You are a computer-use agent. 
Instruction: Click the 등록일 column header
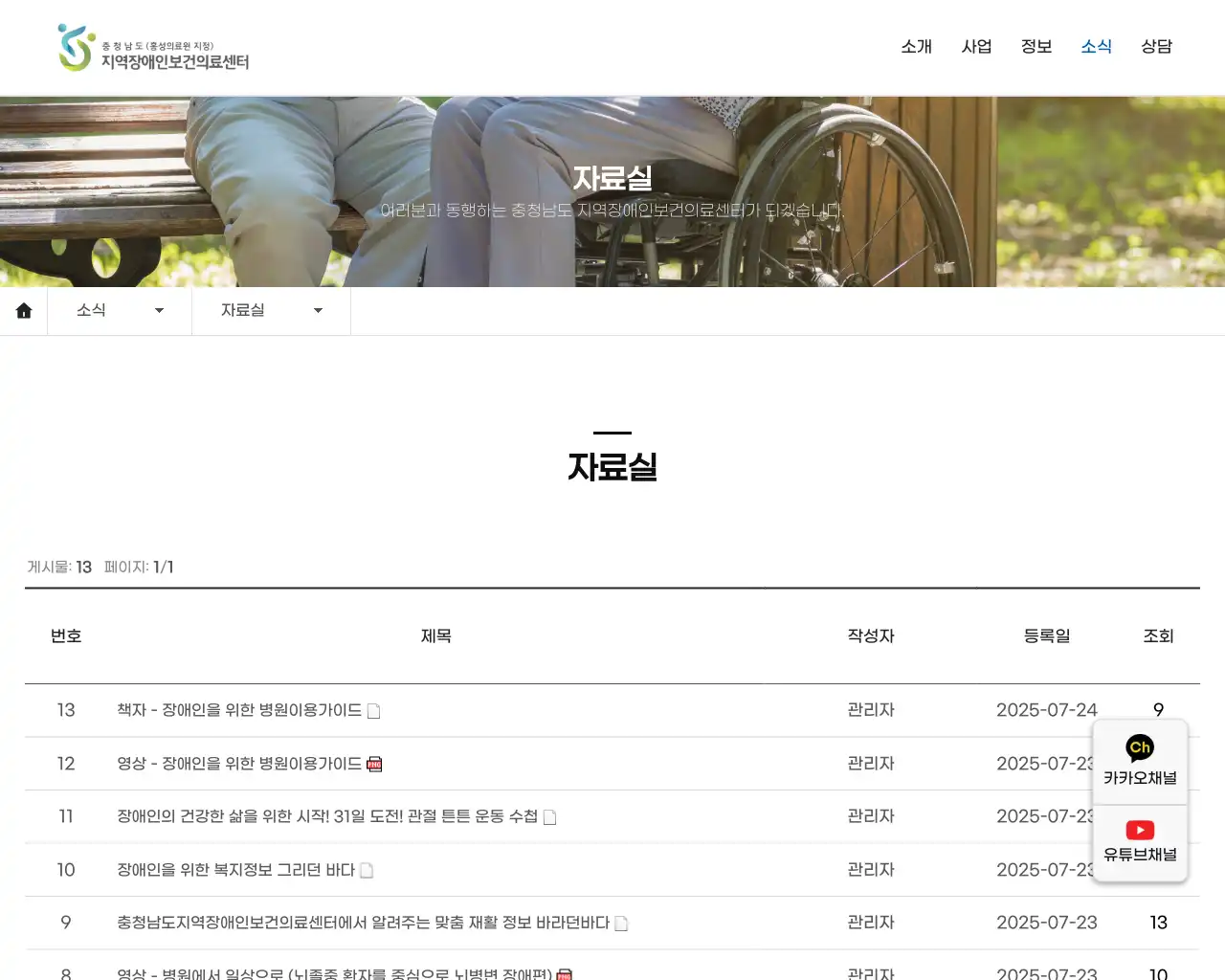coord(1047,636)
